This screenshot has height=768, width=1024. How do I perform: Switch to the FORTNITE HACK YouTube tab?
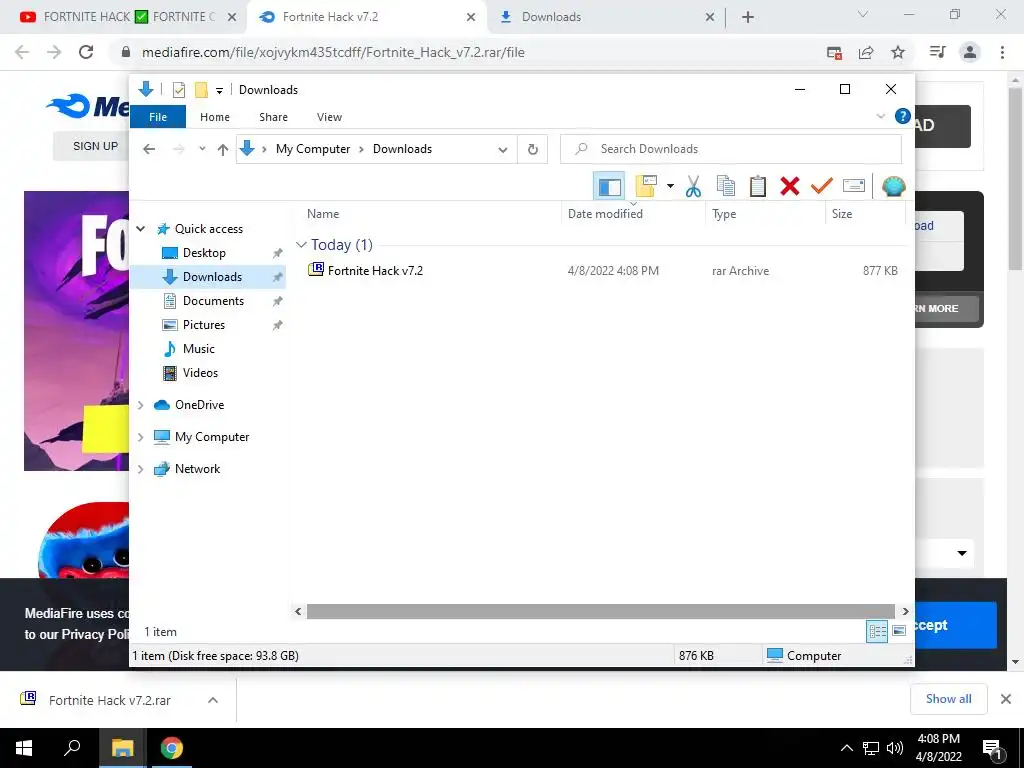118,17
